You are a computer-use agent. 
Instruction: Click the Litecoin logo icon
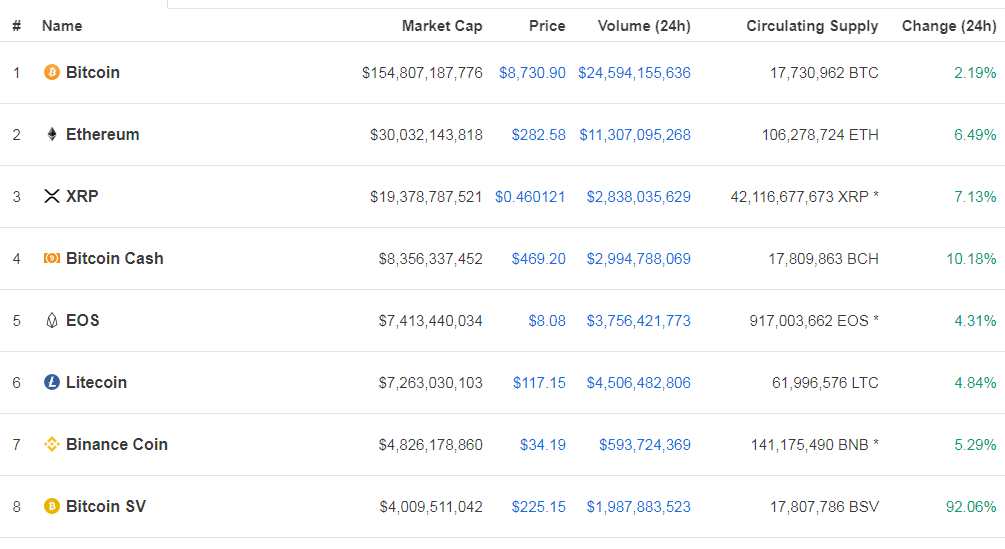click(x=52, y=382)
